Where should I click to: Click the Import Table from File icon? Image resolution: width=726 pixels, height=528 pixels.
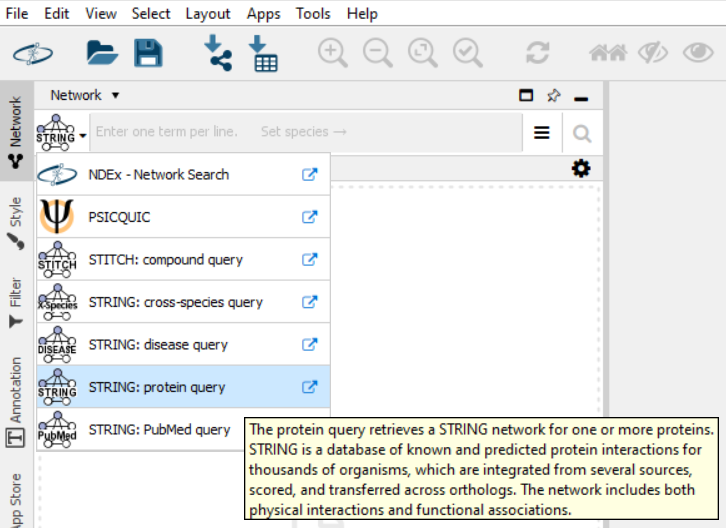(263, 53)
